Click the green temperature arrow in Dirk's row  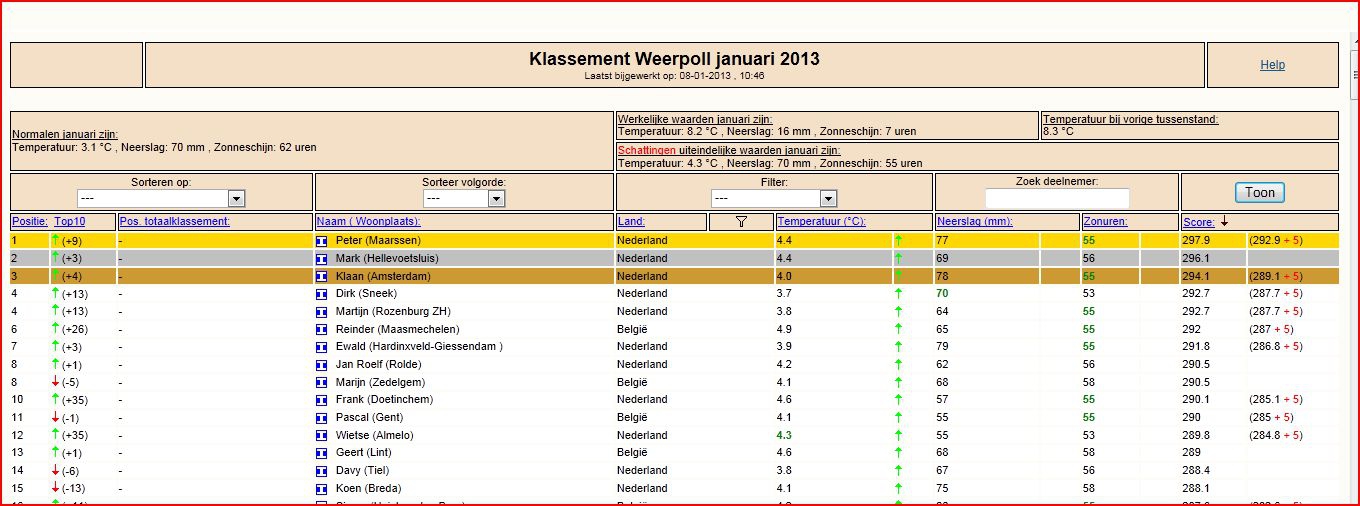(x=898, y=293)
